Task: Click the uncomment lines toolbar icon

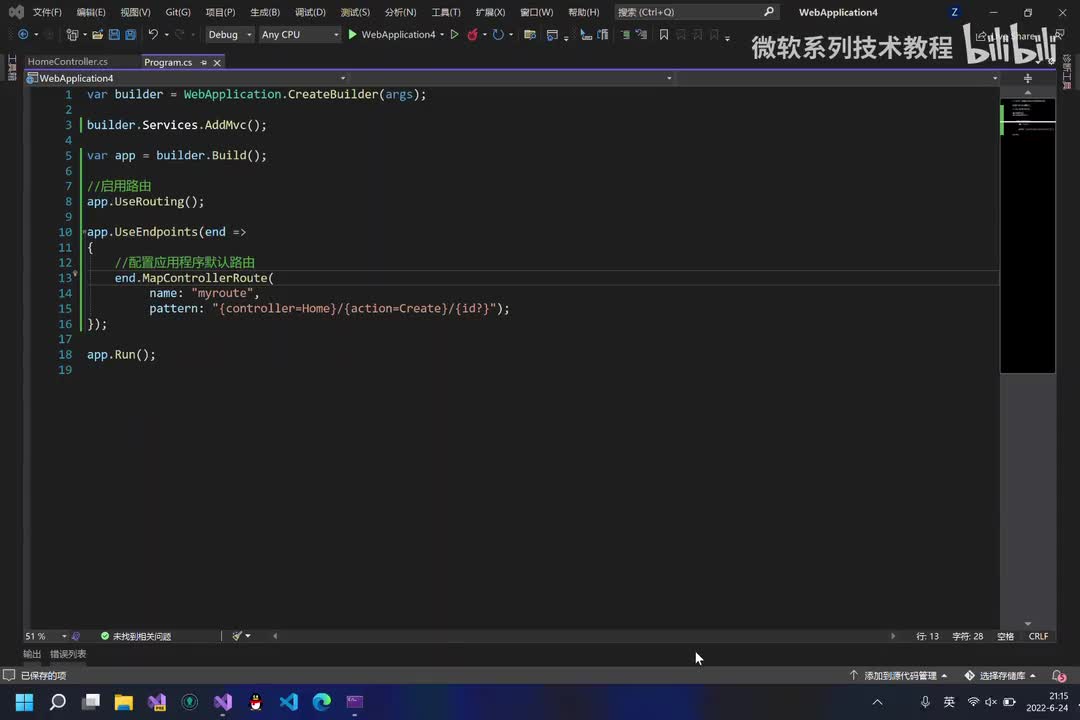Action: (641, 34)
